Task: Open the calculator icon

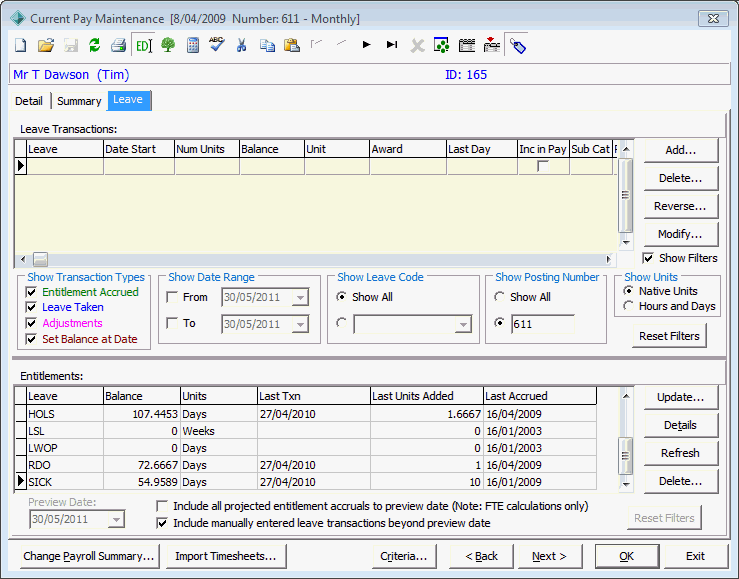Action: point(193,46)
